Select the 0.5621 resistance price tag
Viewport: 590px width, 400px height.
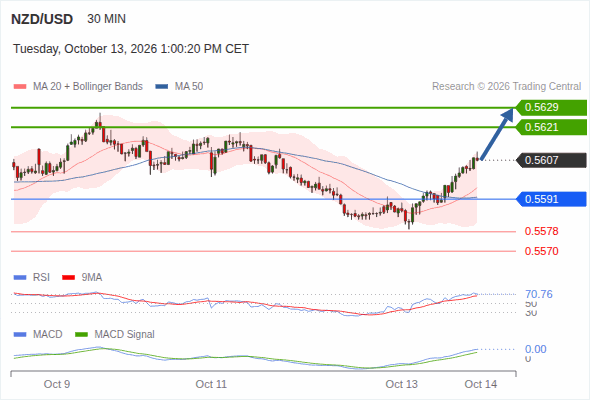coord(551,127)
